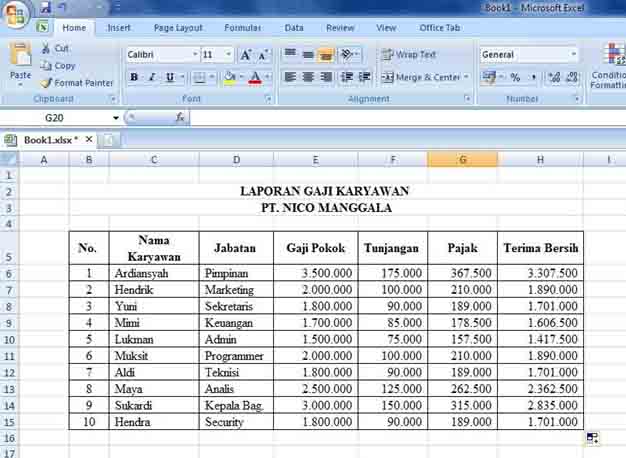Apply Accounting Number Format icon
The width and height of the screenshot is (626, 458).
488,77
